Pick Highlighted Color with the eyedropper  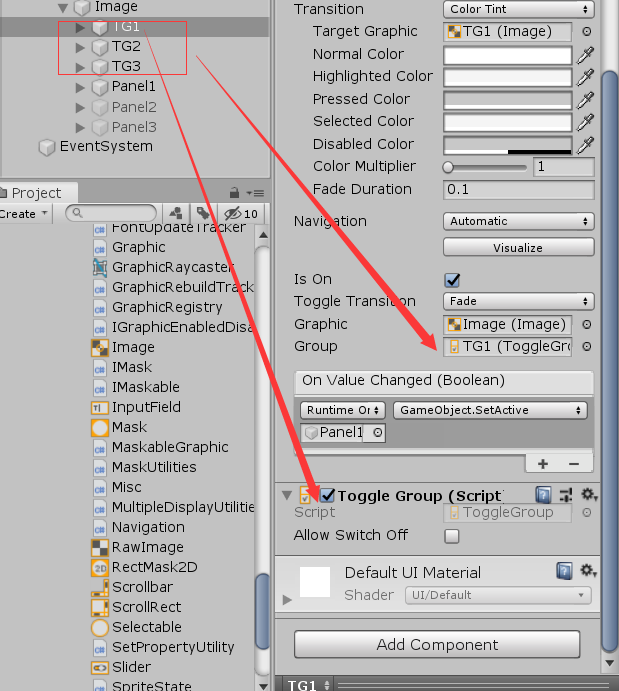point(585,77)
